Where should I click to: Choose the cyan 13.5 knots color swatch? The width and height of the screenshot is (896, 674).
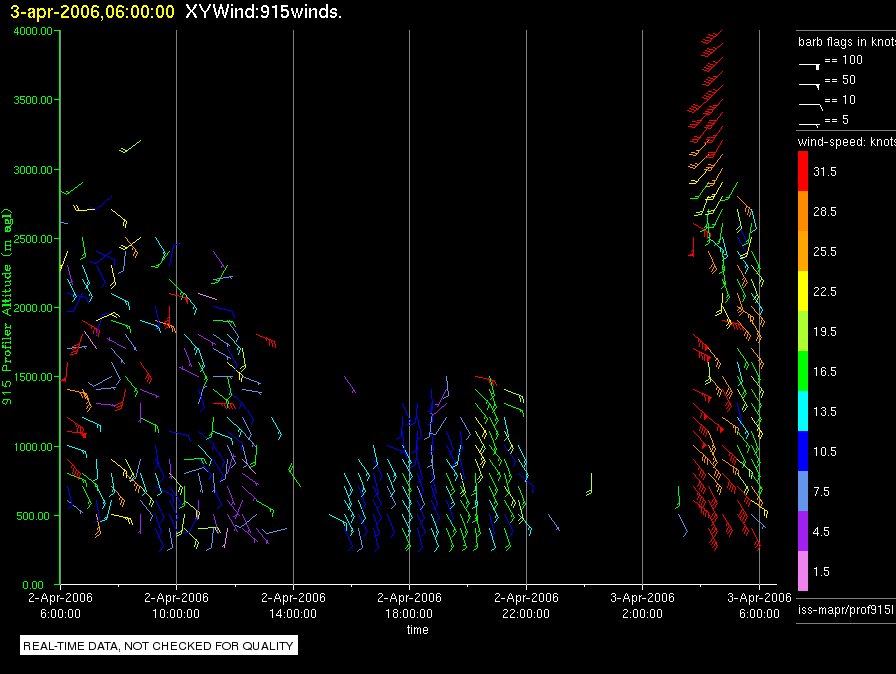click(x=802, y=411)
